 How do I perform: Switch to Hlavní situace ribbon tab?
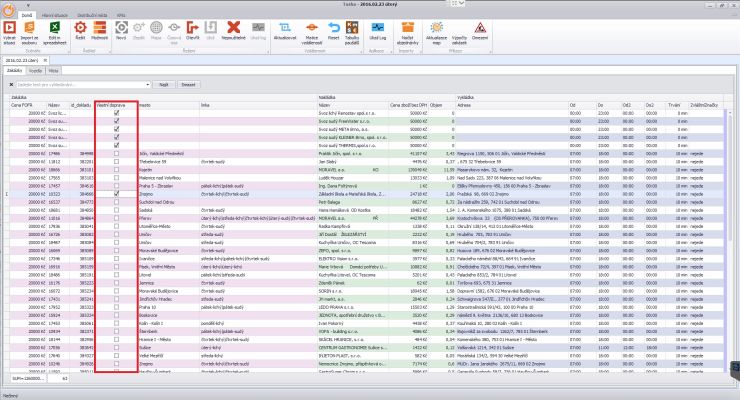pos(55,15)
